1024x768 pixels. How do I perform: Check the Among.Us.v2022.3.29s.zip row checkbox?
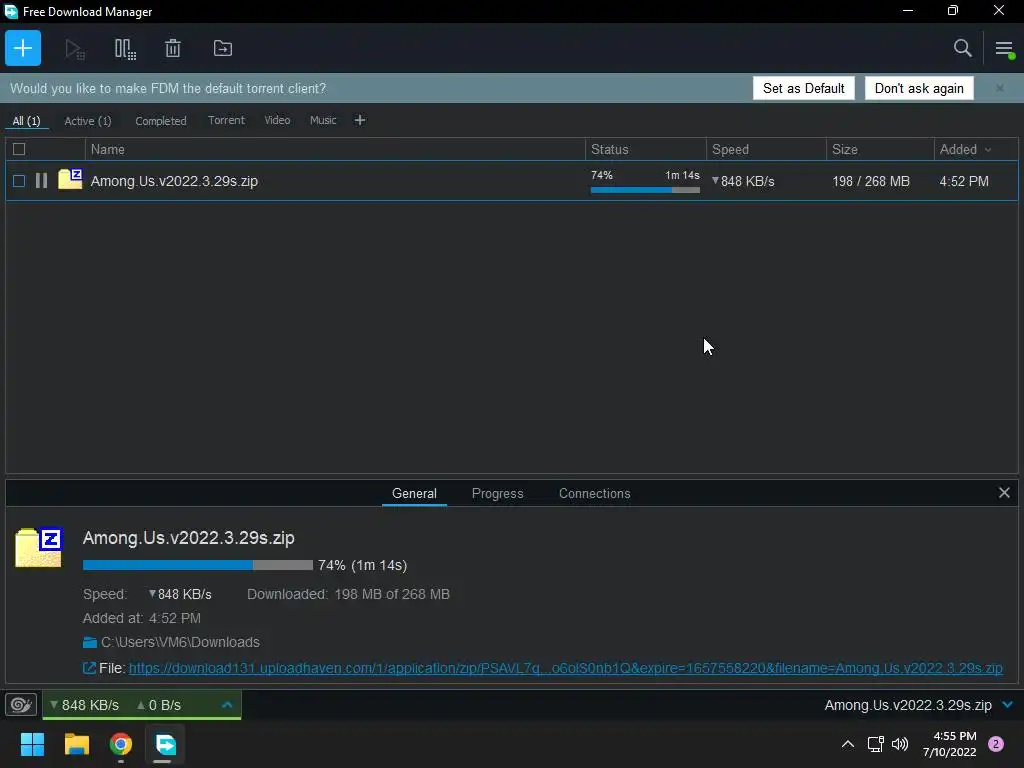click(19, 181)
